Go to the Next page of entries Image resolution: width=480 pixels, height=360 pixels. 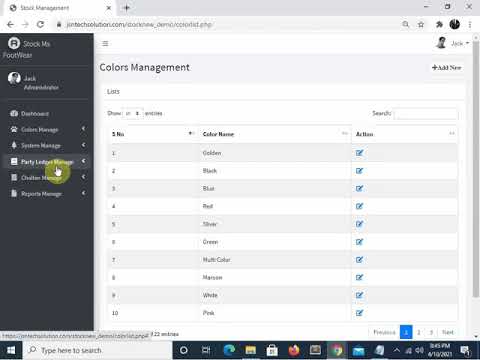(448, 332)
